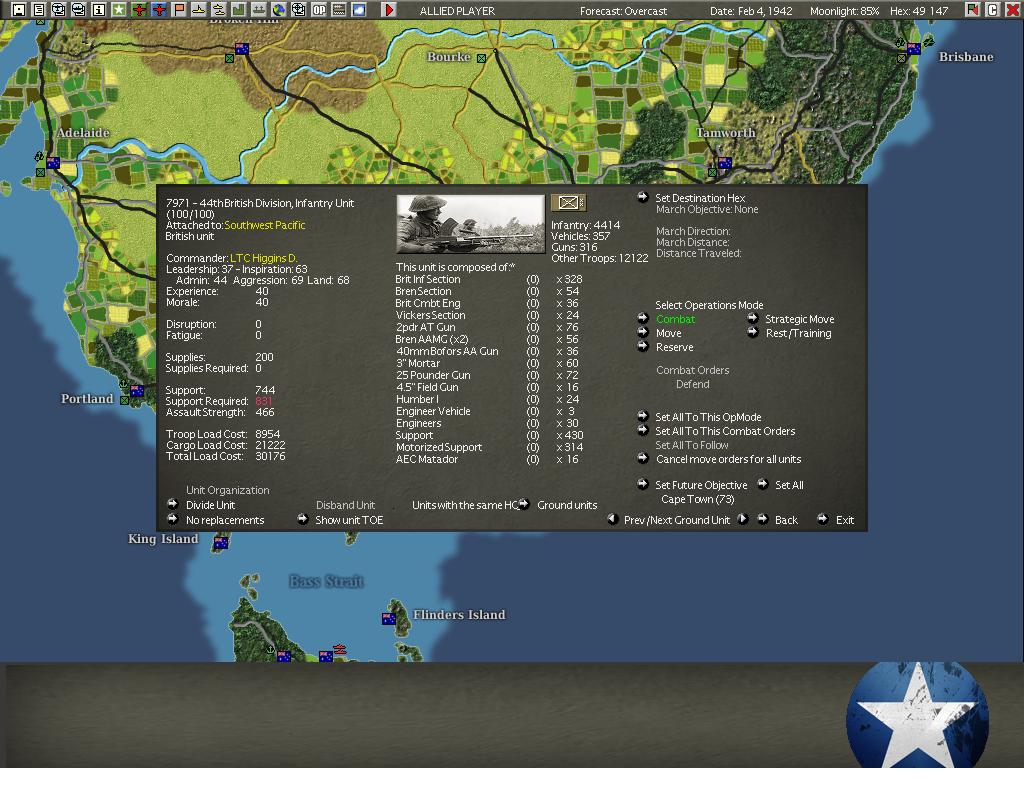The image size is (1024, 786).
Task: Select Rest/Training operations mode
Action: 798,333
